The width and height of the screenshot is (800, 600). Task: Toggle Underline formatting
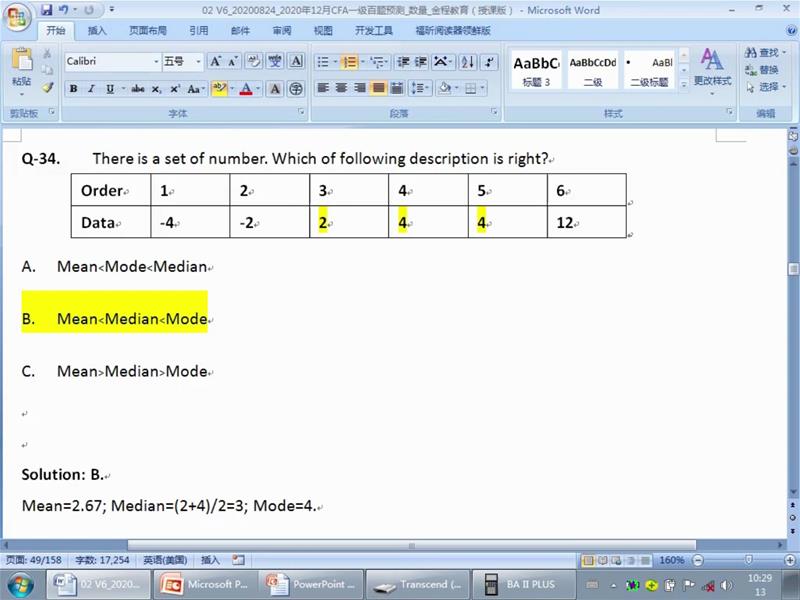tap(110, 89)
